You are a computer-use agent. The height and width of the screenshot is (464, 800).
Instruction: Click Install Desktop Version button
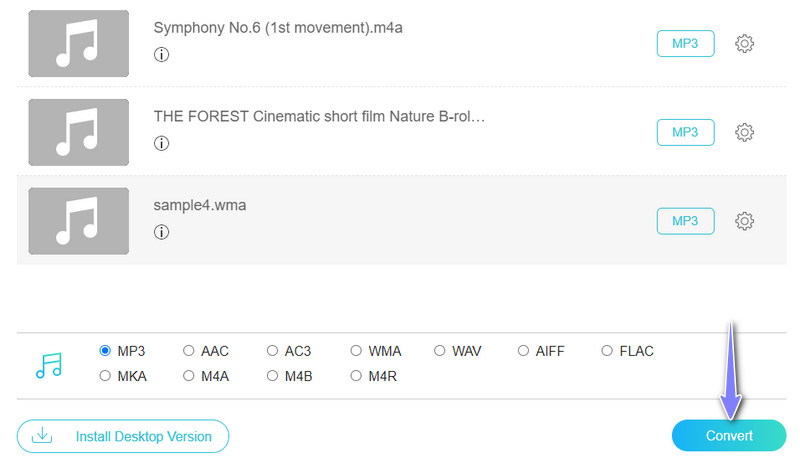click(x=123, y=436)
